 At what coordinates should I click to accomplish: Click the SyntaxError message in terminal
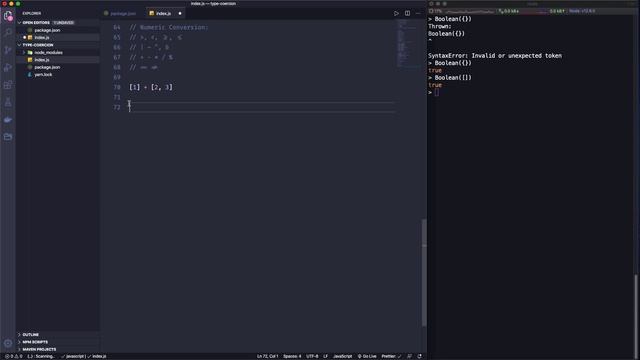click(495, 56)
